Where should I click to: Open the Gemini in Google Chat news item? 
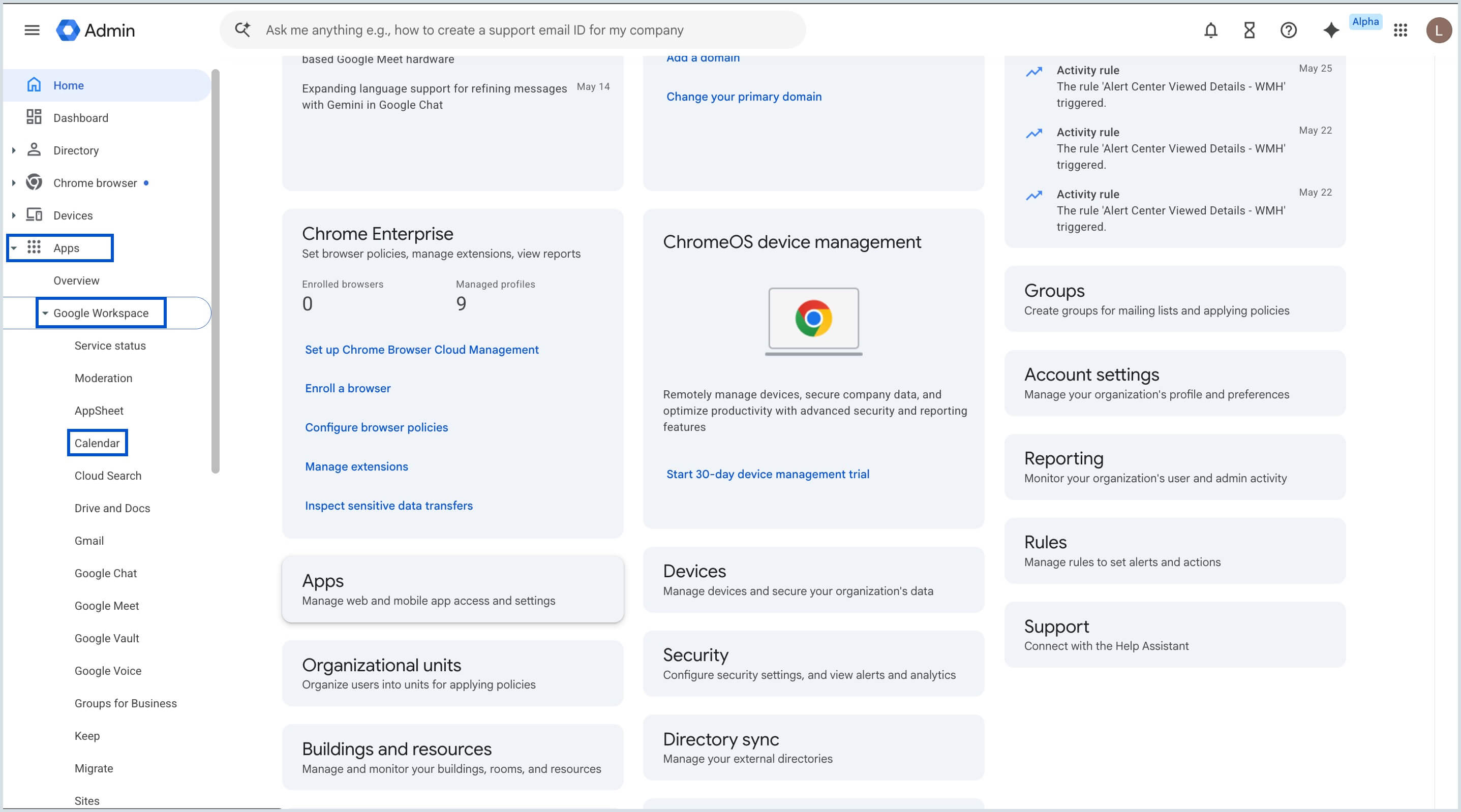coord(434,97)
